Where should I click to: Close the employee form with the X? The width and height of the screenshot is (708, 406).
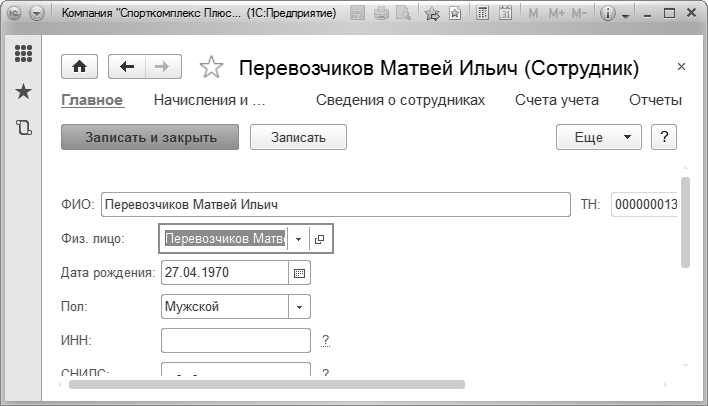click(681, 67)
